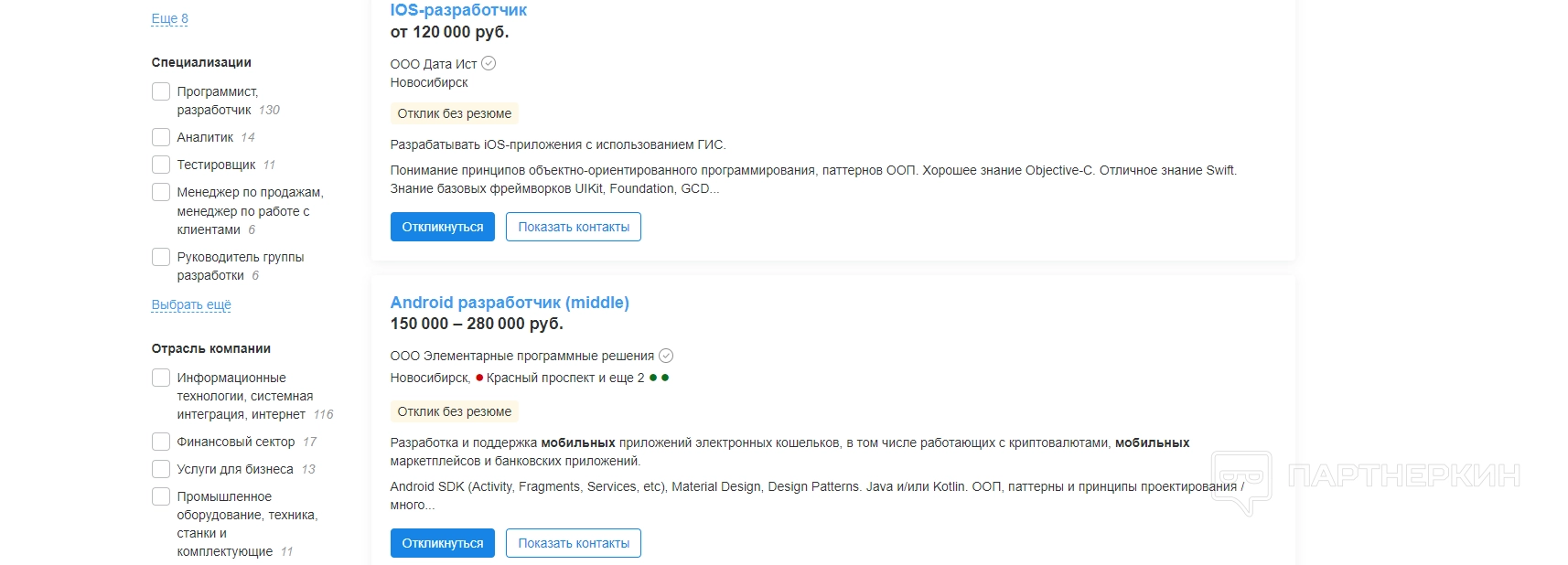Click verified badge beside Элементарные программные решения
Image resolution: width=1568 pixels, height=565 pixels.
coord(666,356)
